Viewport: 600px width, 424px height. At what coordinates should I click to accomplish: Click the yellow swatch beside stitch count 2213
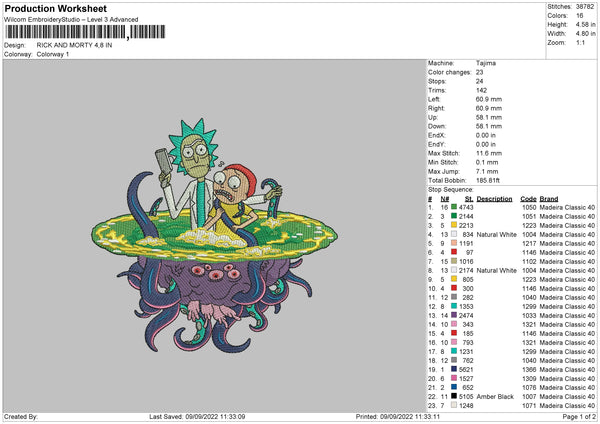tap(454, 225)
